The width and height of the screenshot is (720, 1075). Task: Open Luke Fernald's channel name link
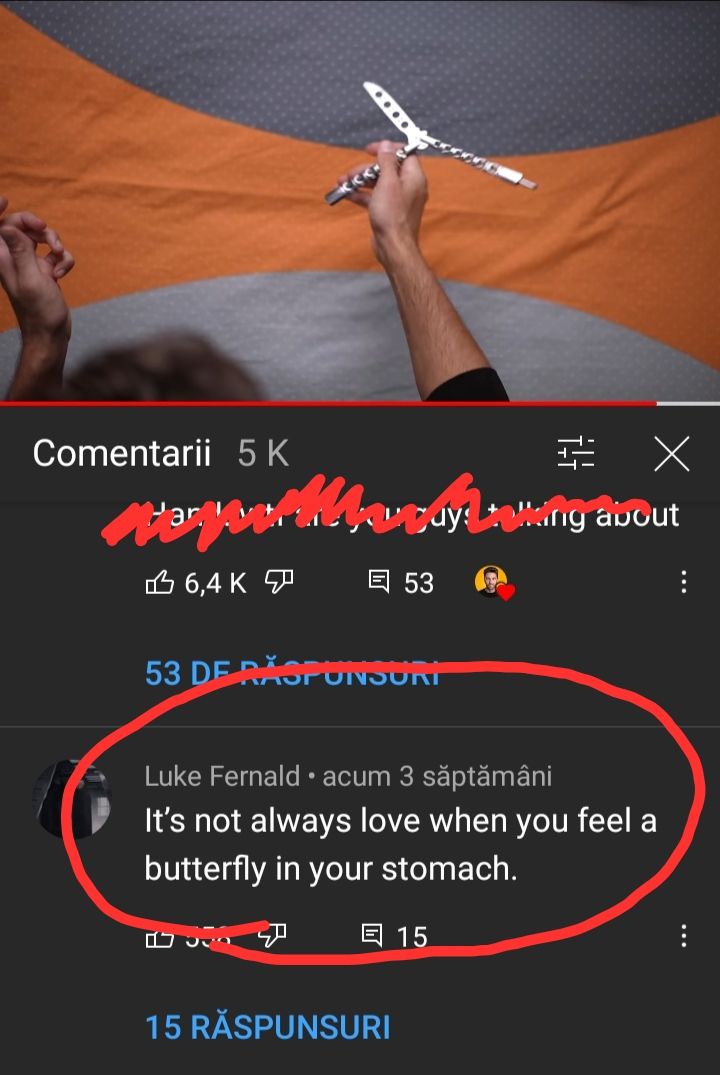(222, 776)
